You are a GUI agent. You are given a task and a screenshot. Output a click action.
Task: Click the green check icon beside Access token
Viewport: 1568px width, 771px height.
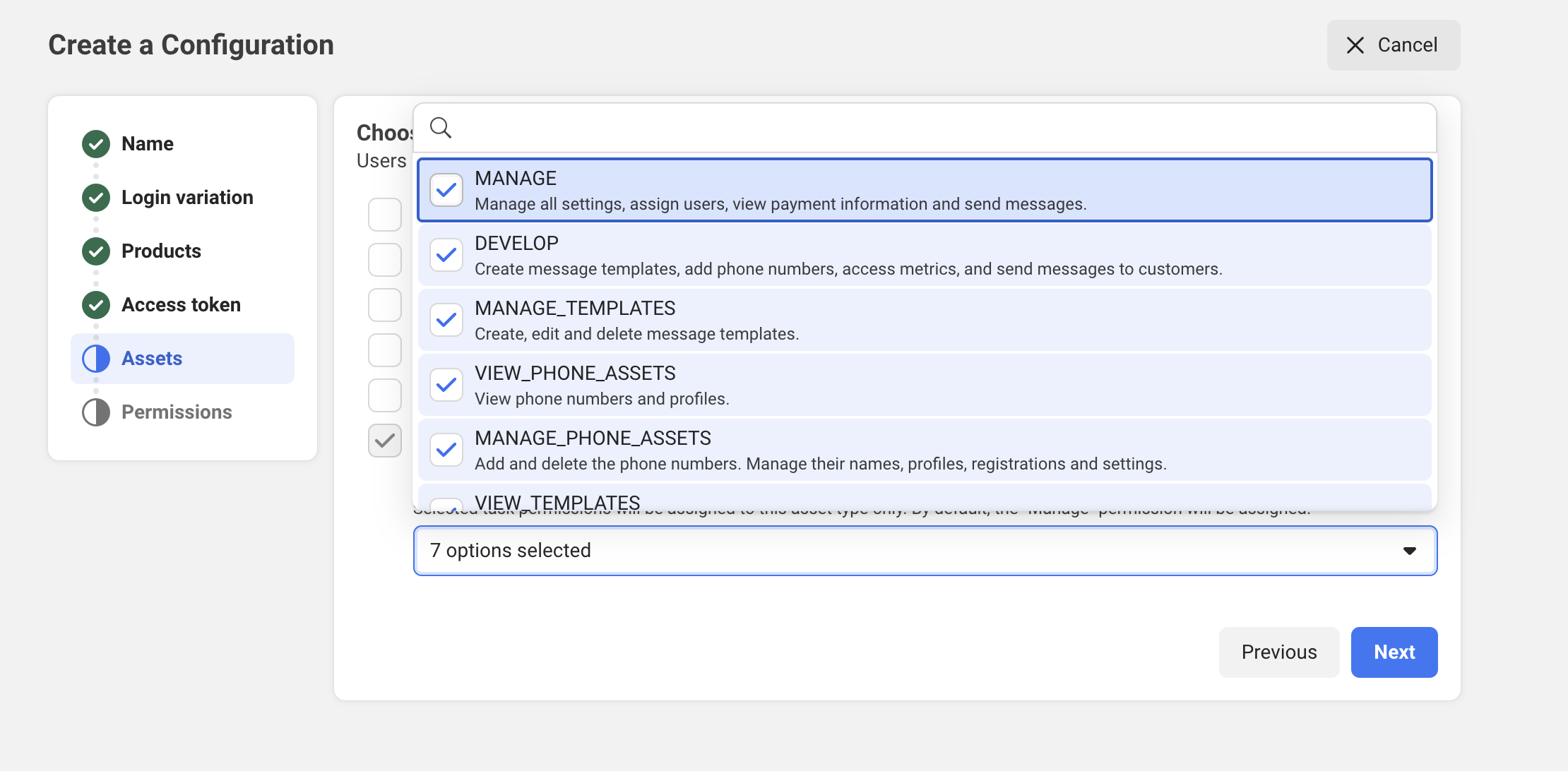(x=96, y=305)
